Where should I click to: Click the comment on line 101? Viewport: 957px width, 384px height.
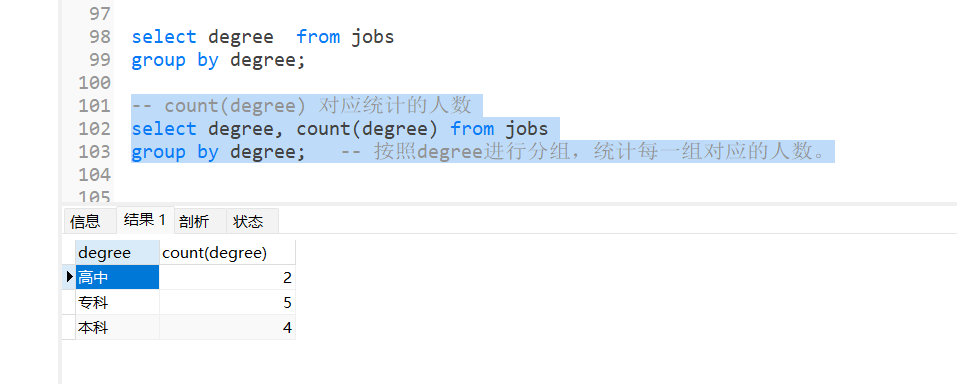(302, 106)
